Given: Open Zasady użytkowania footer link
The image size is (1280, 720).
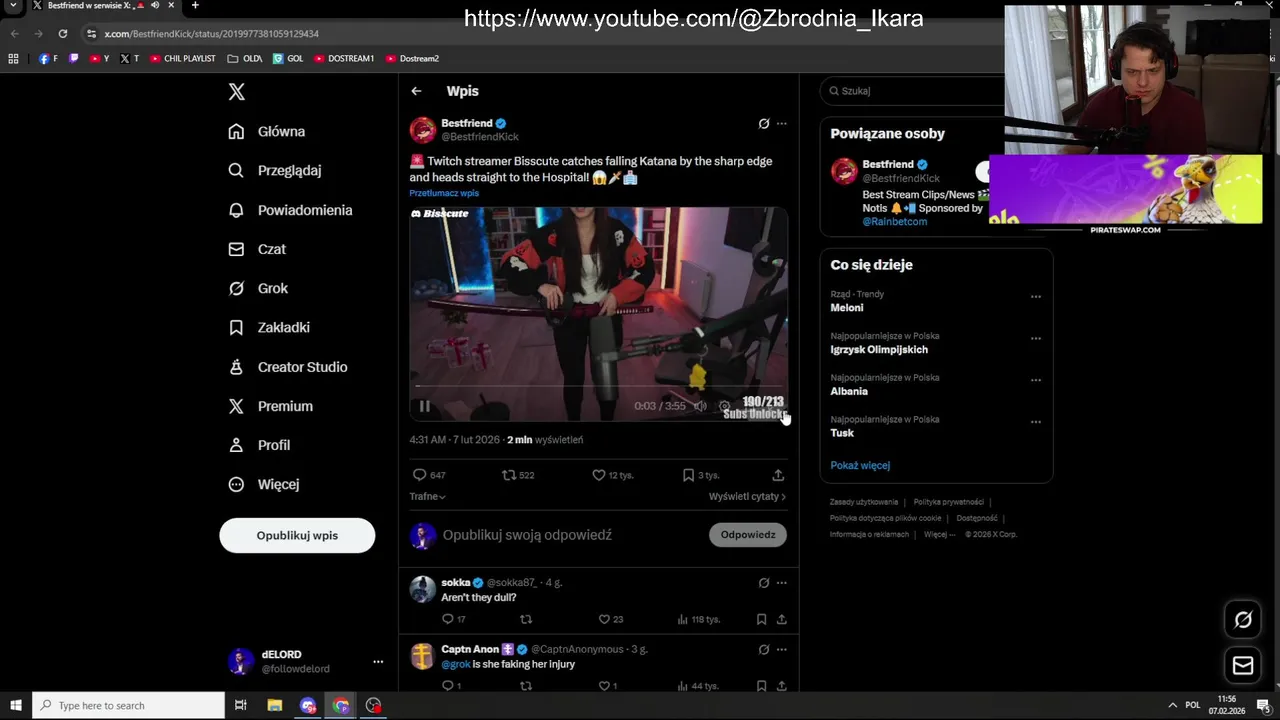Looking at the screenshot, I should pyautogui.click(x=864, y=502).
